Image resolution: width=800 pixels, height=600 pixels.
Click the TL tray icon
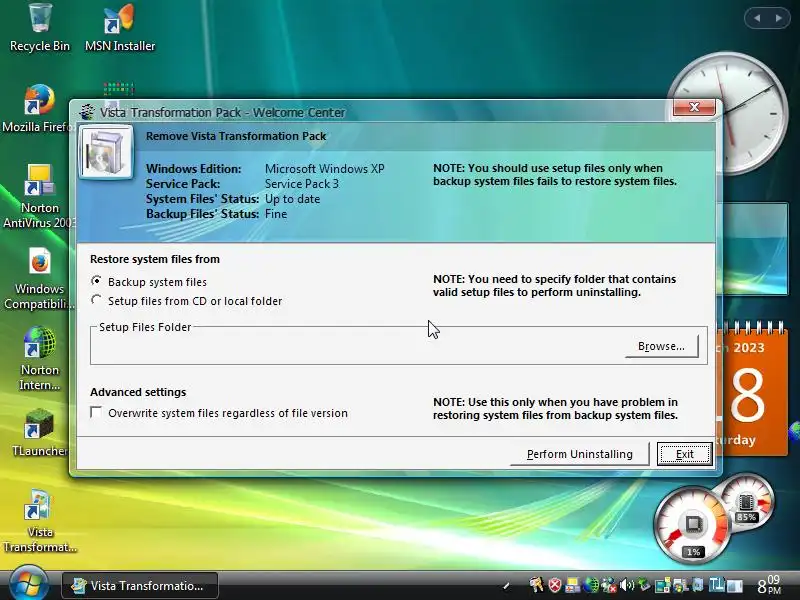tap(716, 585)
